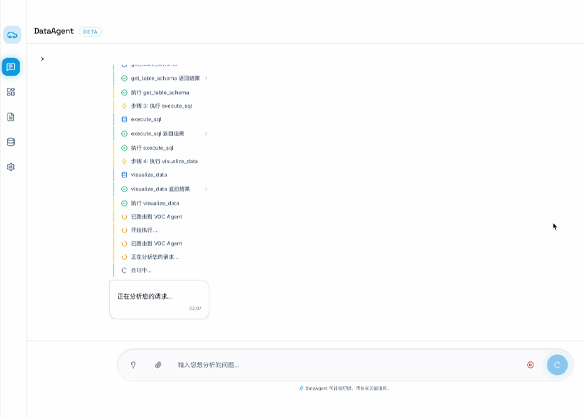This screenshot has height=418, width=583.
Task: Select the execute_sql tool call row
Action: pyautogui.click(x=146, y=119)
